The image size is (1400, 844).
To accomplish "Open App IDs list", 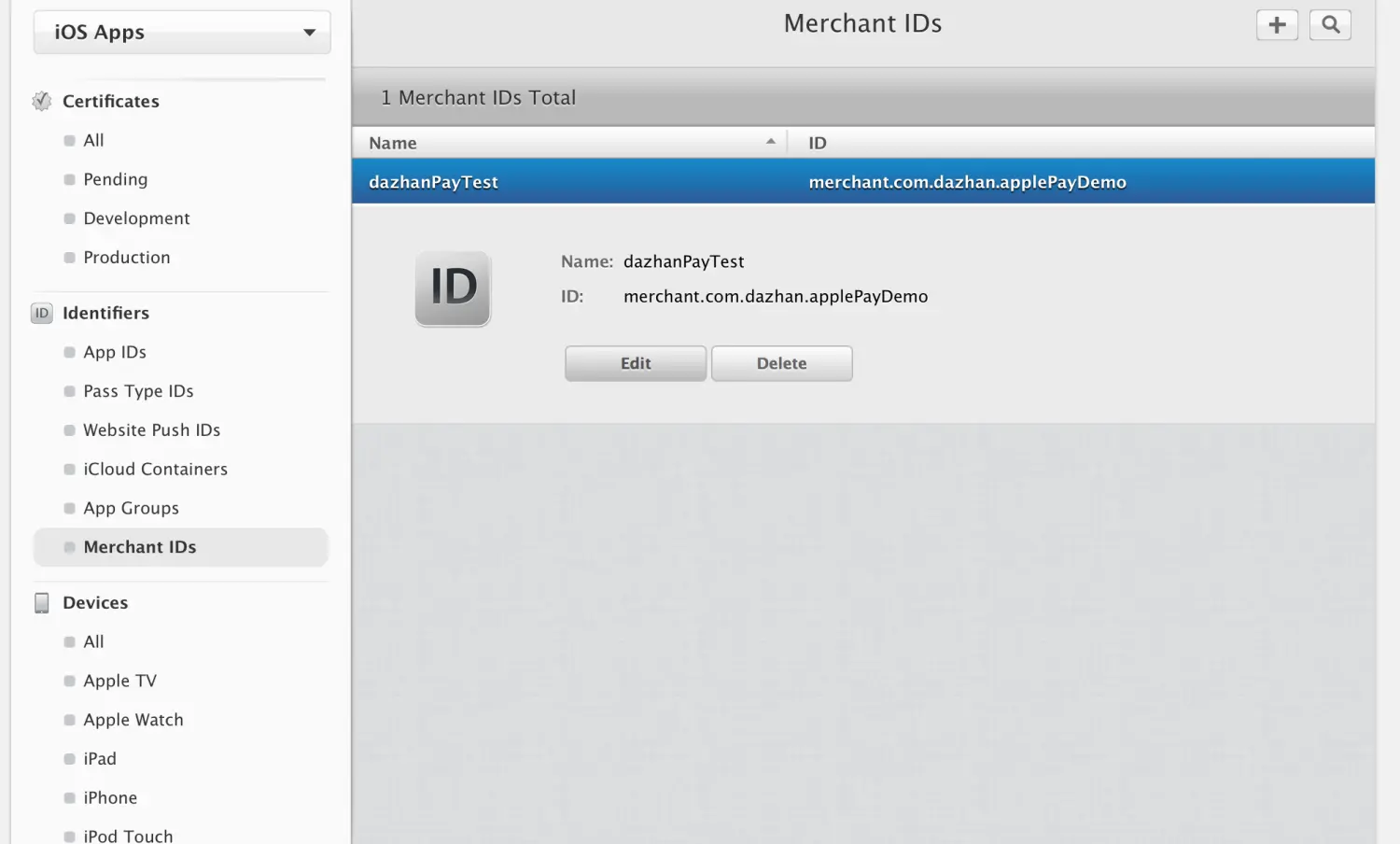I will 115,352.
